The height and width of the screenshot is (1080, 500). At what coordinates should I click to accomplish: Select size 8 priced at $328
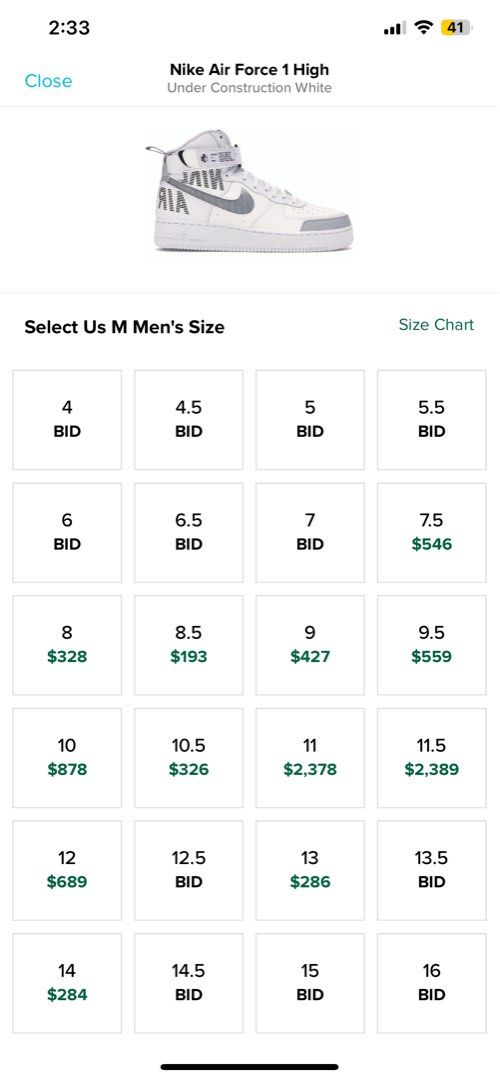pos(67,645)
